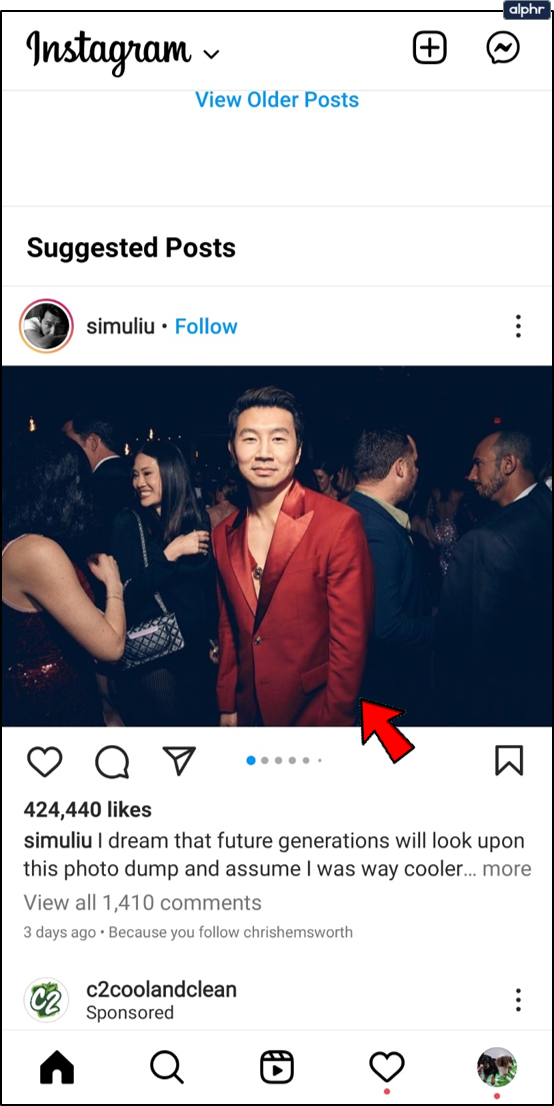Open the new post plus icon
This screenshot has width=554, height=1106.
(x=430, y=49)
